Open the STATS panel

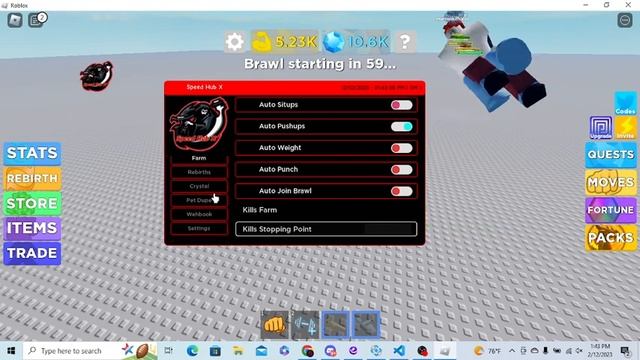[32, 153]
